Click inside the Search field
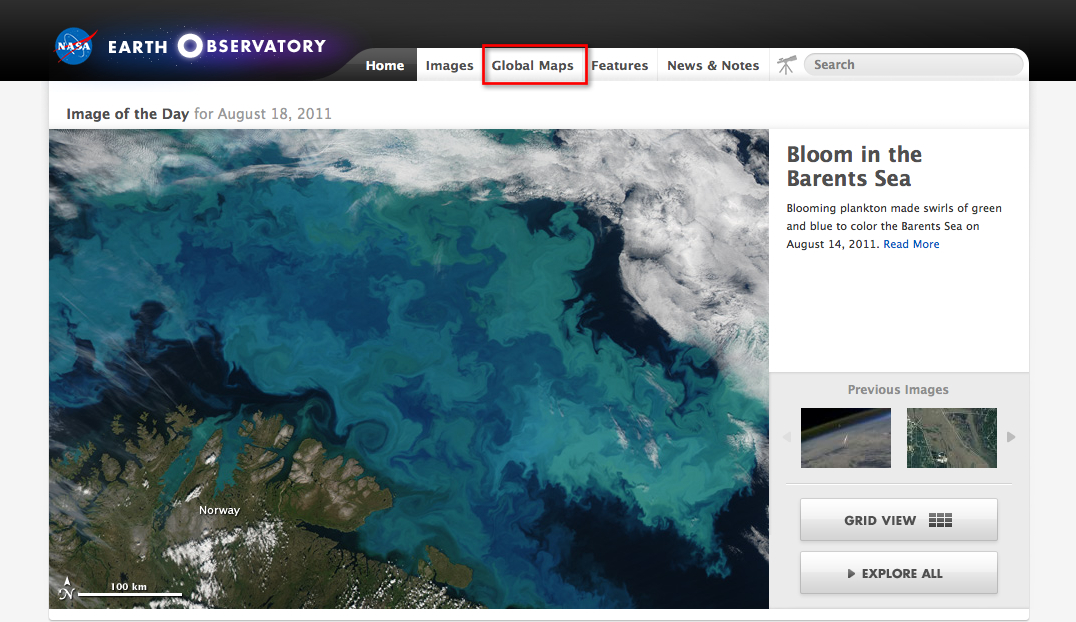The height and width of the screenshot is (622, 1076). 912,64
